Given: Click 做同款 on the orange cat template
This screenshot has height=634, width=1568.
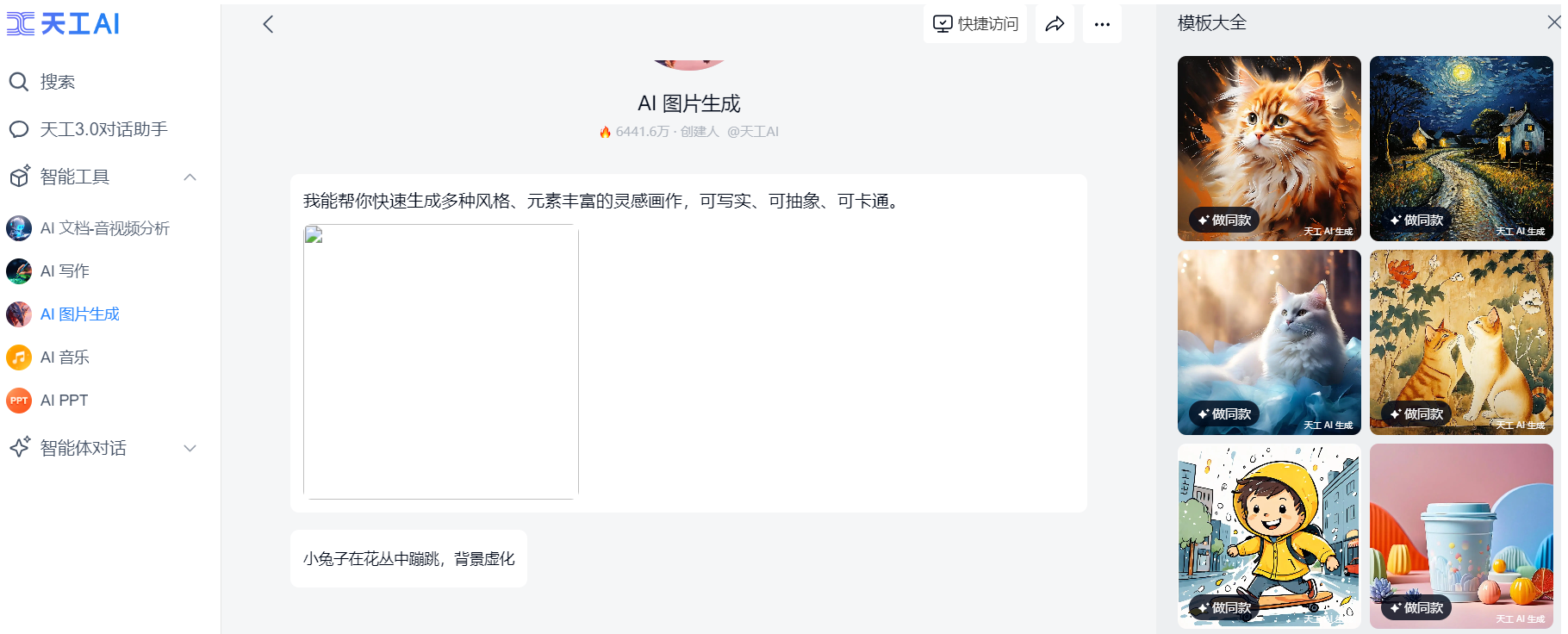Looking at the screenshot, I should click(1225, 220).
